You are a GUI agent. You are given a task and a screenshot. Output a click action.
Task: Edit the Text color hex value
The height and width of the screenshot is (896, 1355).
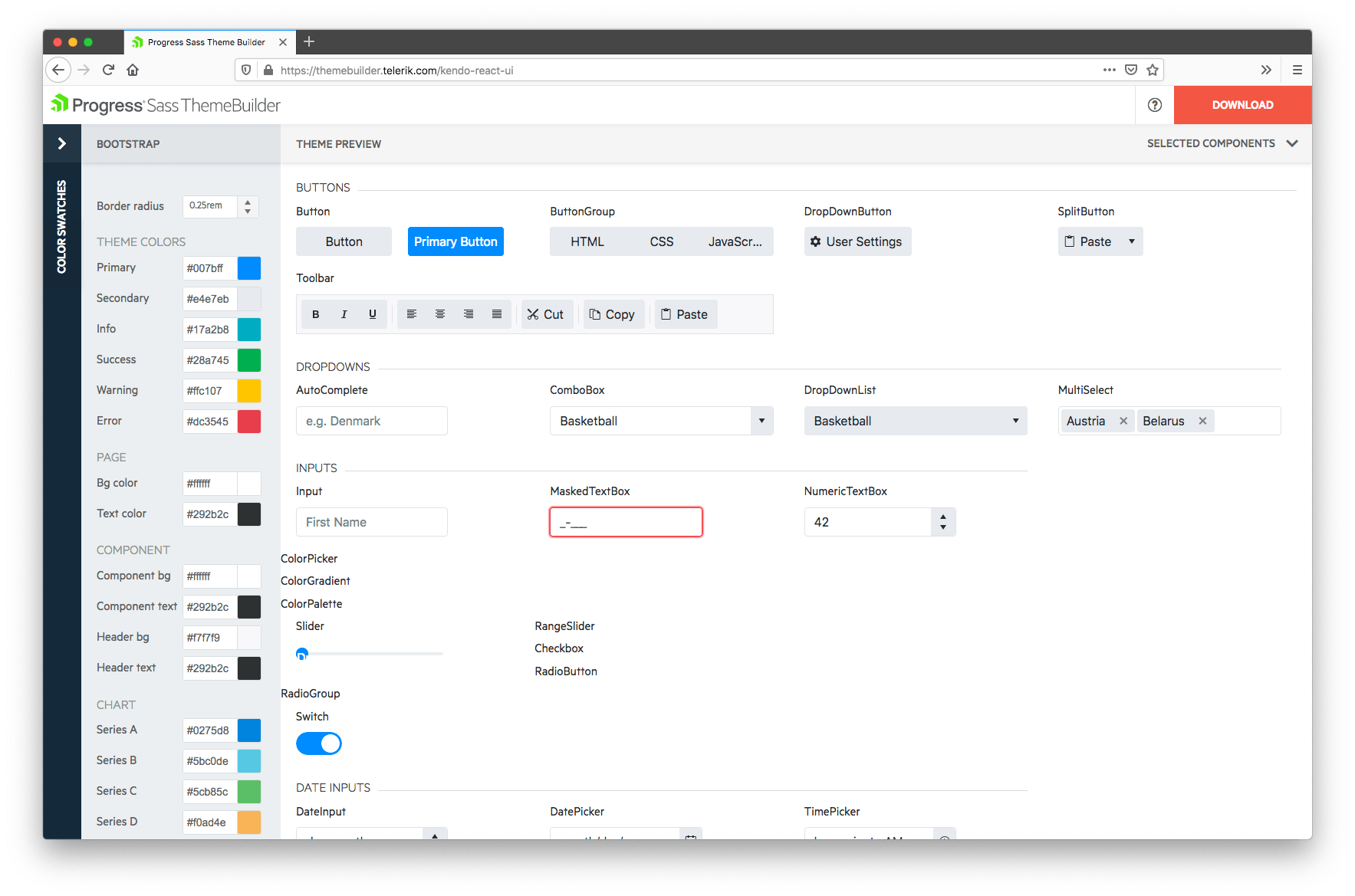(x=209, y=514)
